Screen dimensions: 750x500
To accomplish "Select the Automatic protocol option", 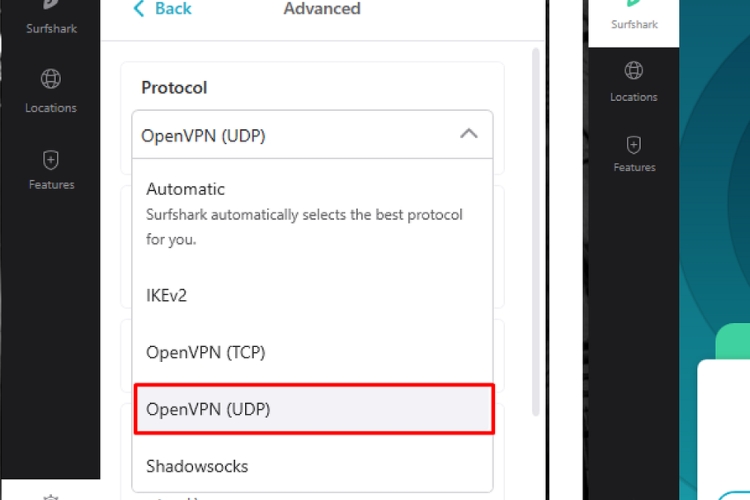I will 186,189.
